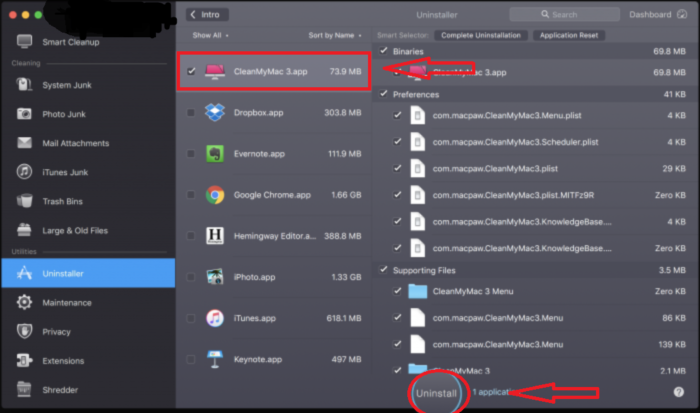Click the Keynote podium icon
The width and height of the screenshot is (700, 413).
pyautogui.click(x=215, y=359)
